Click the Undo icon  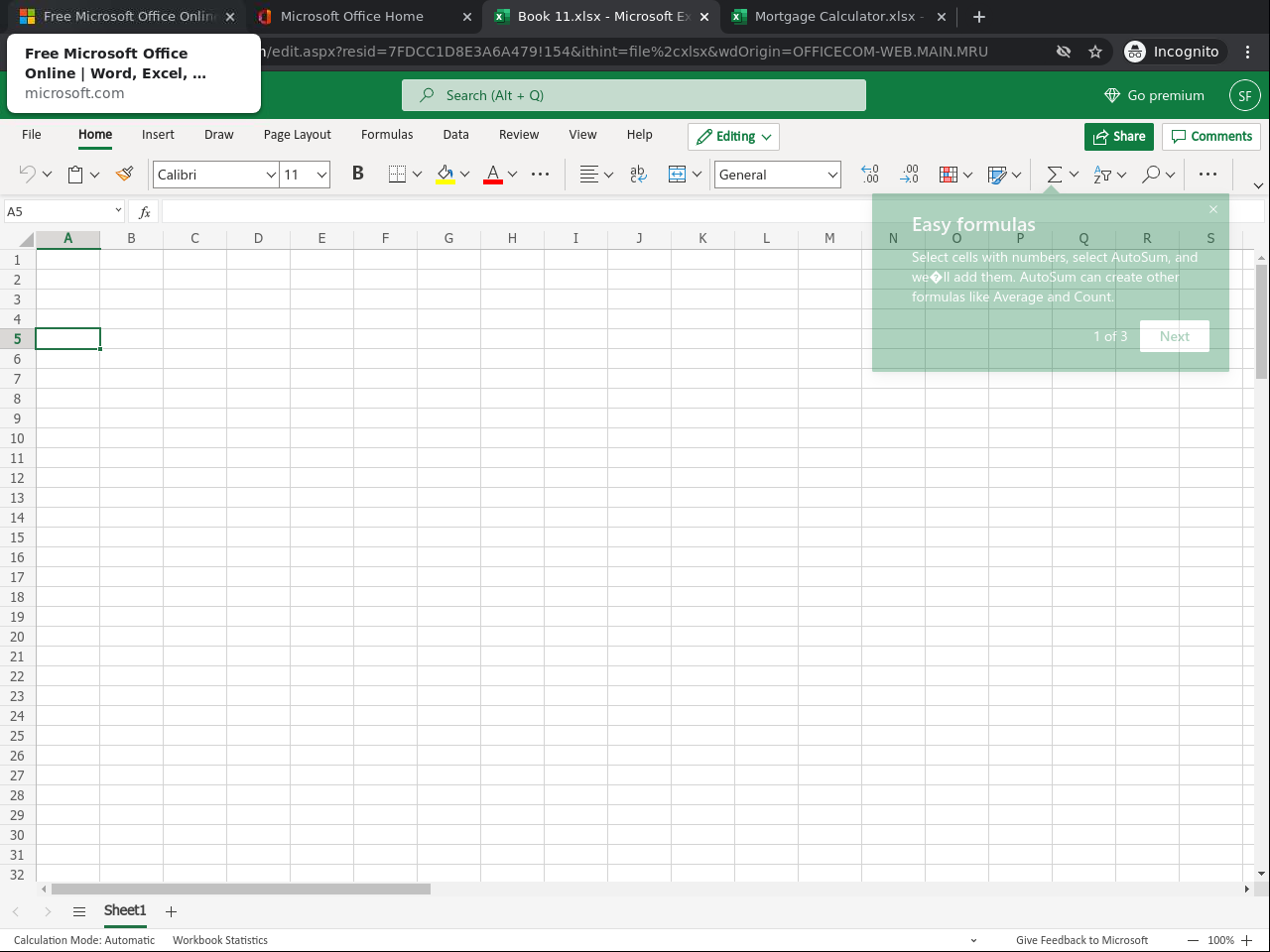pos(27,175)
